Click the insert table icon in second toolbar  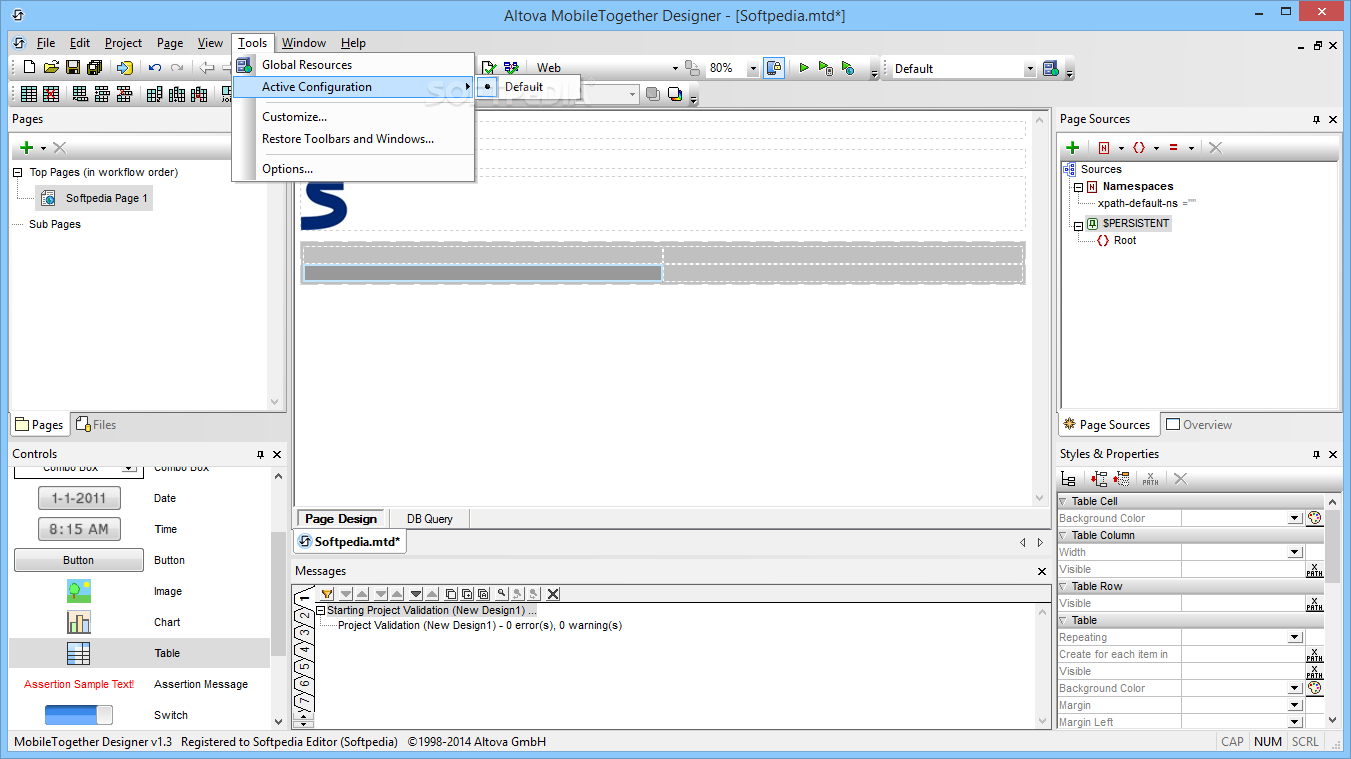(29, 94)
